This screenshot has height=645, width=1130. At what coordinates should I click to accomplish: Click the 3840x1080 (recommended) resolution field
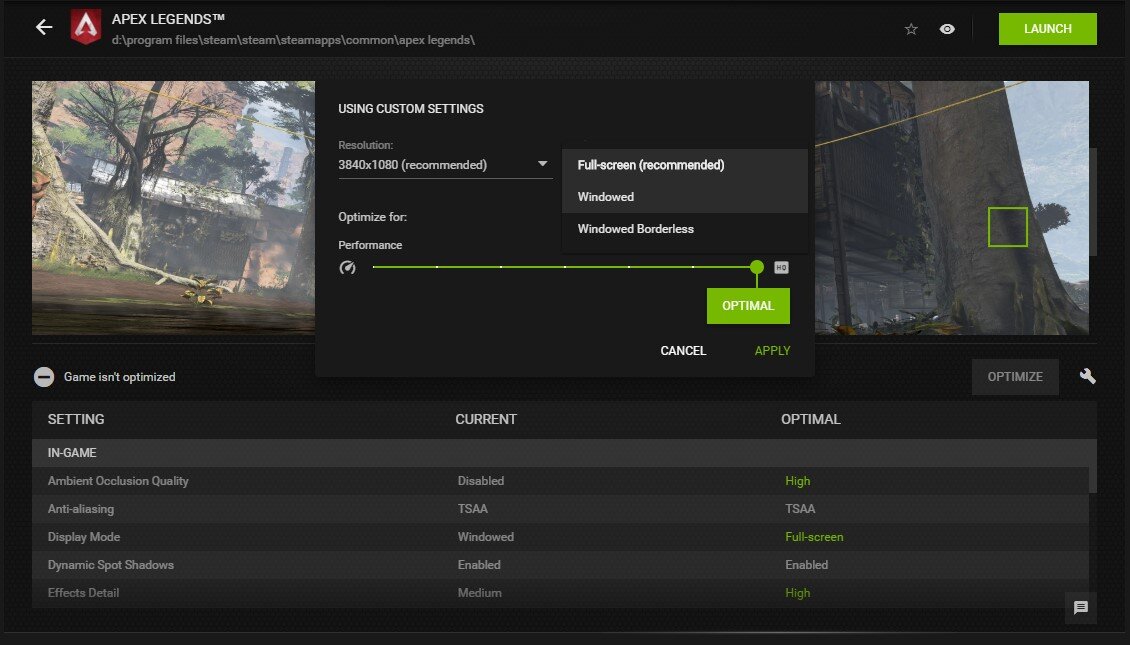click(x=445, y=165)
